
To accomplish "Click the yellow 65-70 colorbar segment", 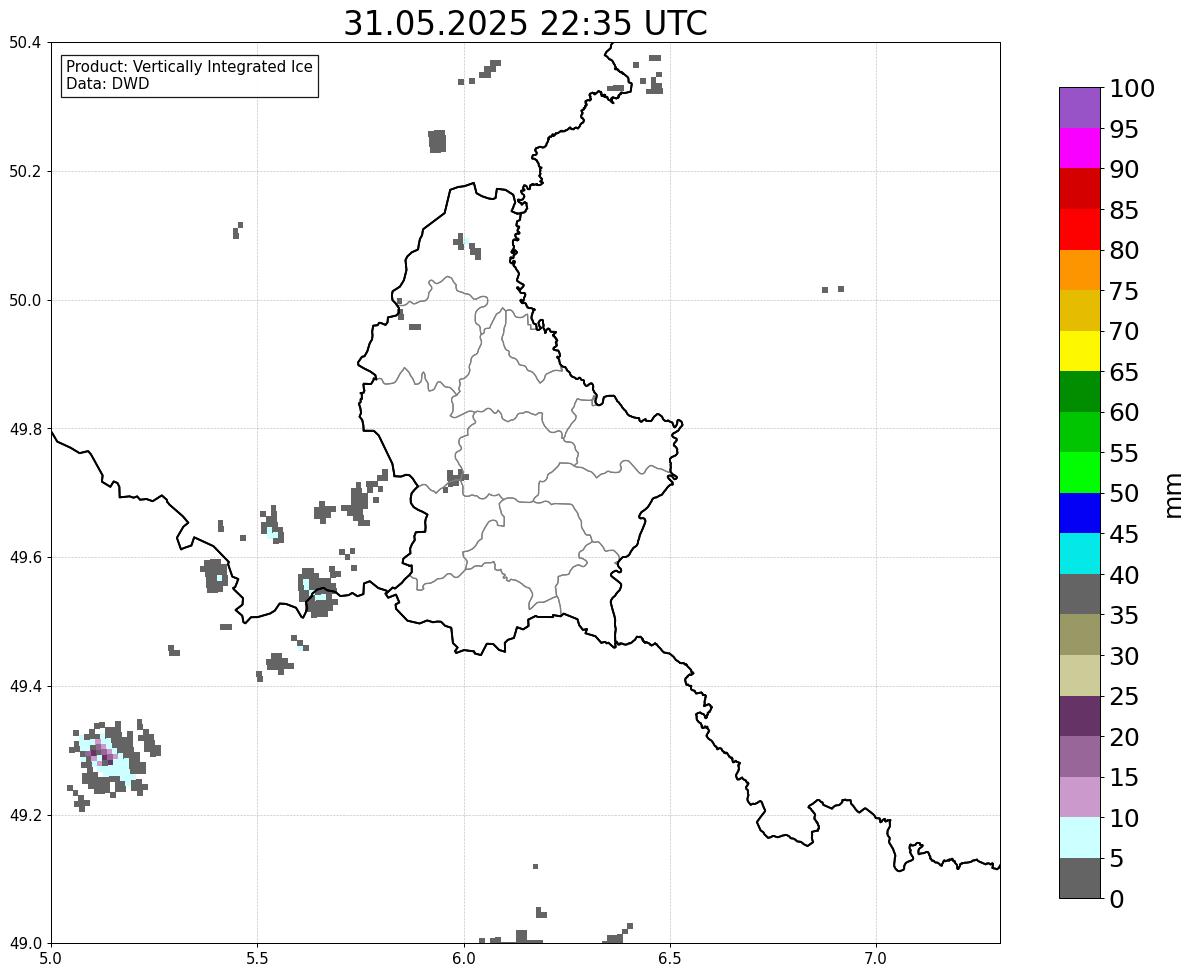I will point(1080,351).
